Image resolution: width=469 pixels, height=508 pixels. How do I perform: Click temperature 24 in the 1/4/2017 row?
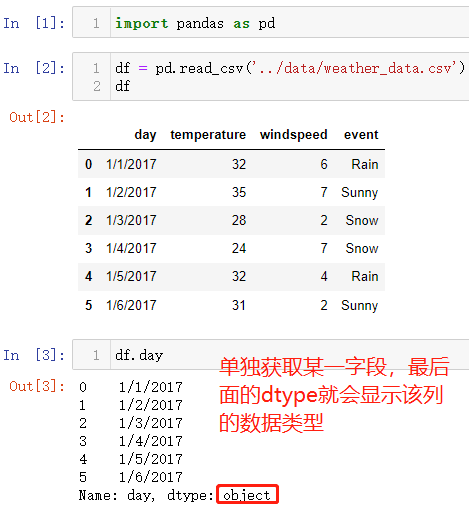(239, 248)
